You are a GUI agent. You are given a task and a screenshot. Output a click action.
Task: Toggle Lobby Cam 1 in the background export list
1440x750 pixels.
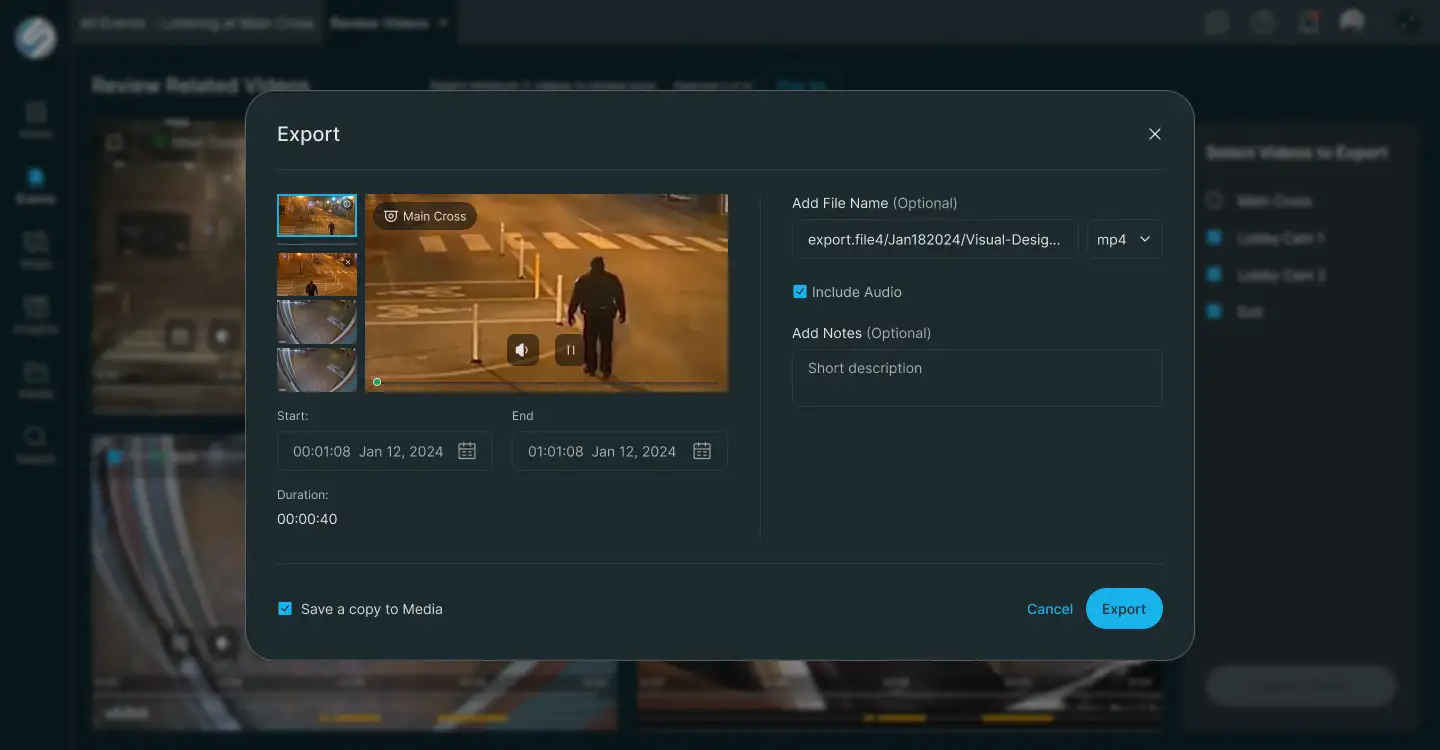(1214, 238)
